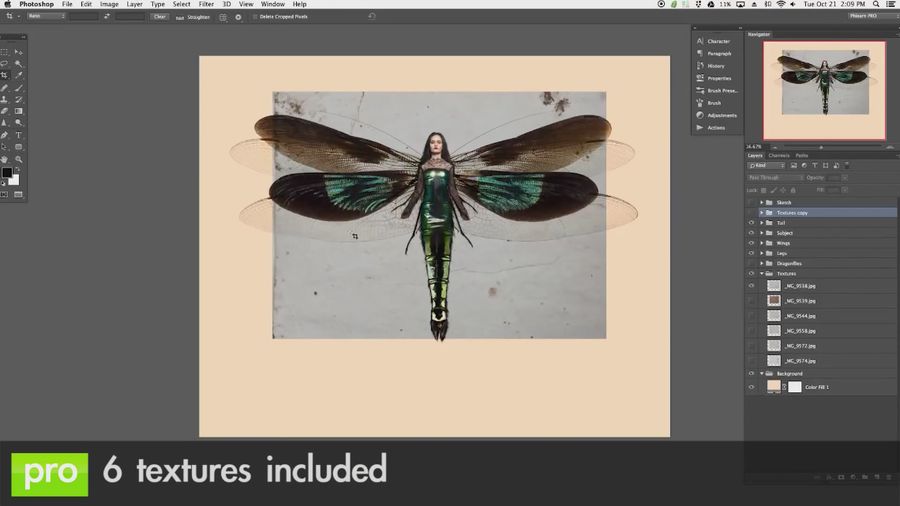Switch to the Paths tab
The image size is (900, 506).
coord(802,155)
